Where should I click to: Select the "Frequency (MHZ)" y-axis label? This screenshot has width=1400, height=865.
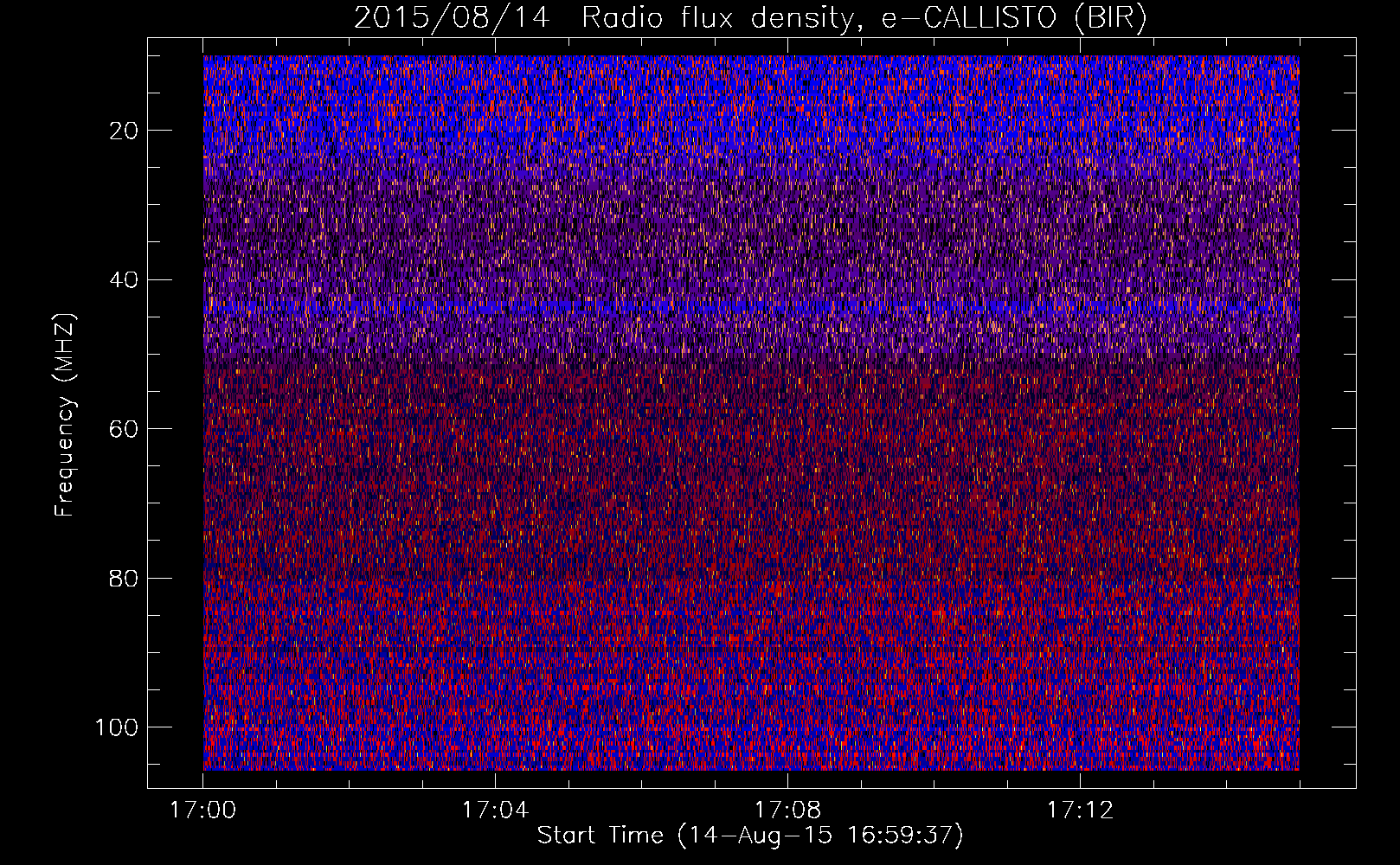pos(65,414)
